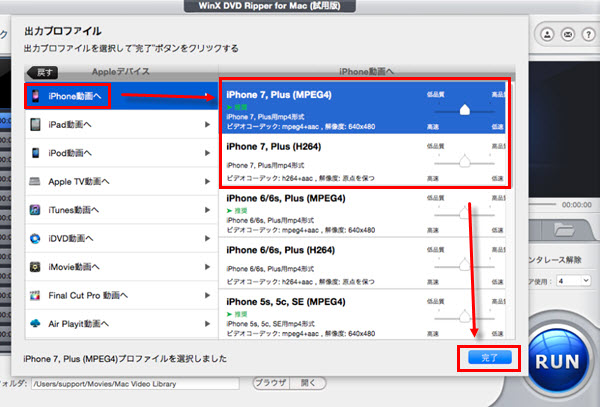
Task: Click the 開く open button
Action: coord(308,383)
